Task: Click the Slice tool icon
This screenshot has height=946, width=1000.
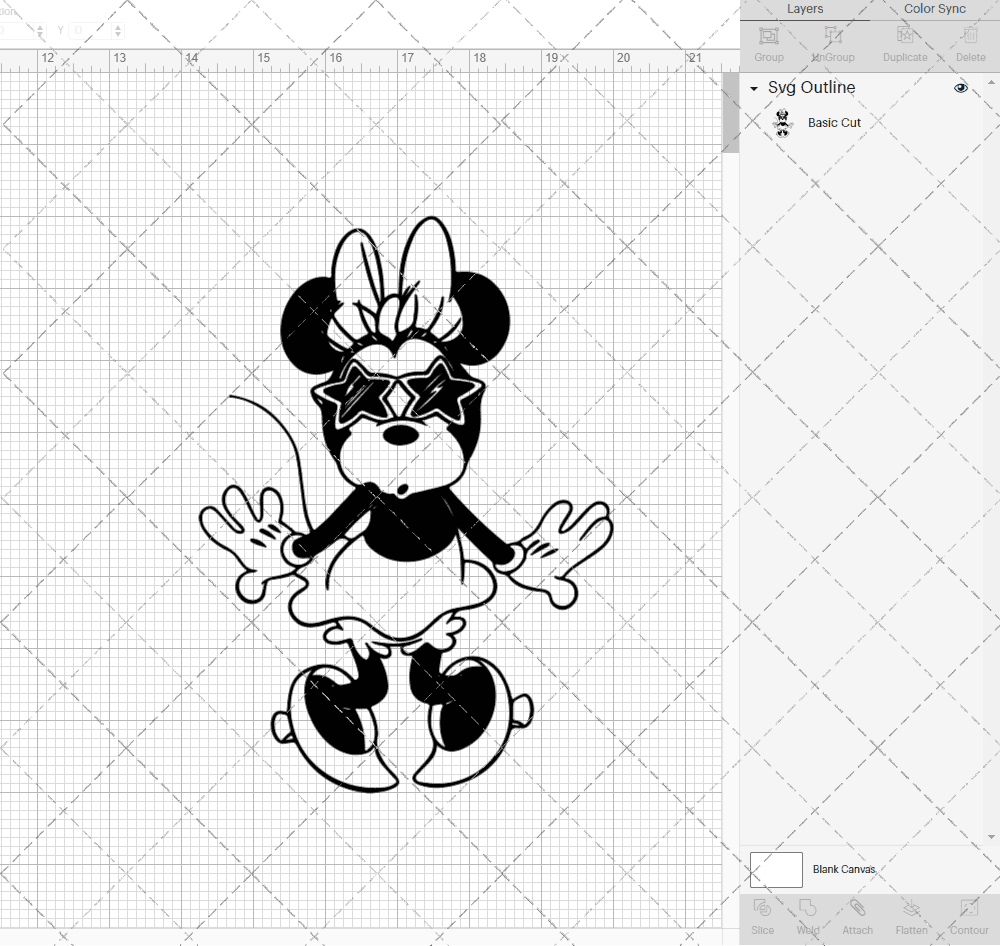Action: (762, 908)
